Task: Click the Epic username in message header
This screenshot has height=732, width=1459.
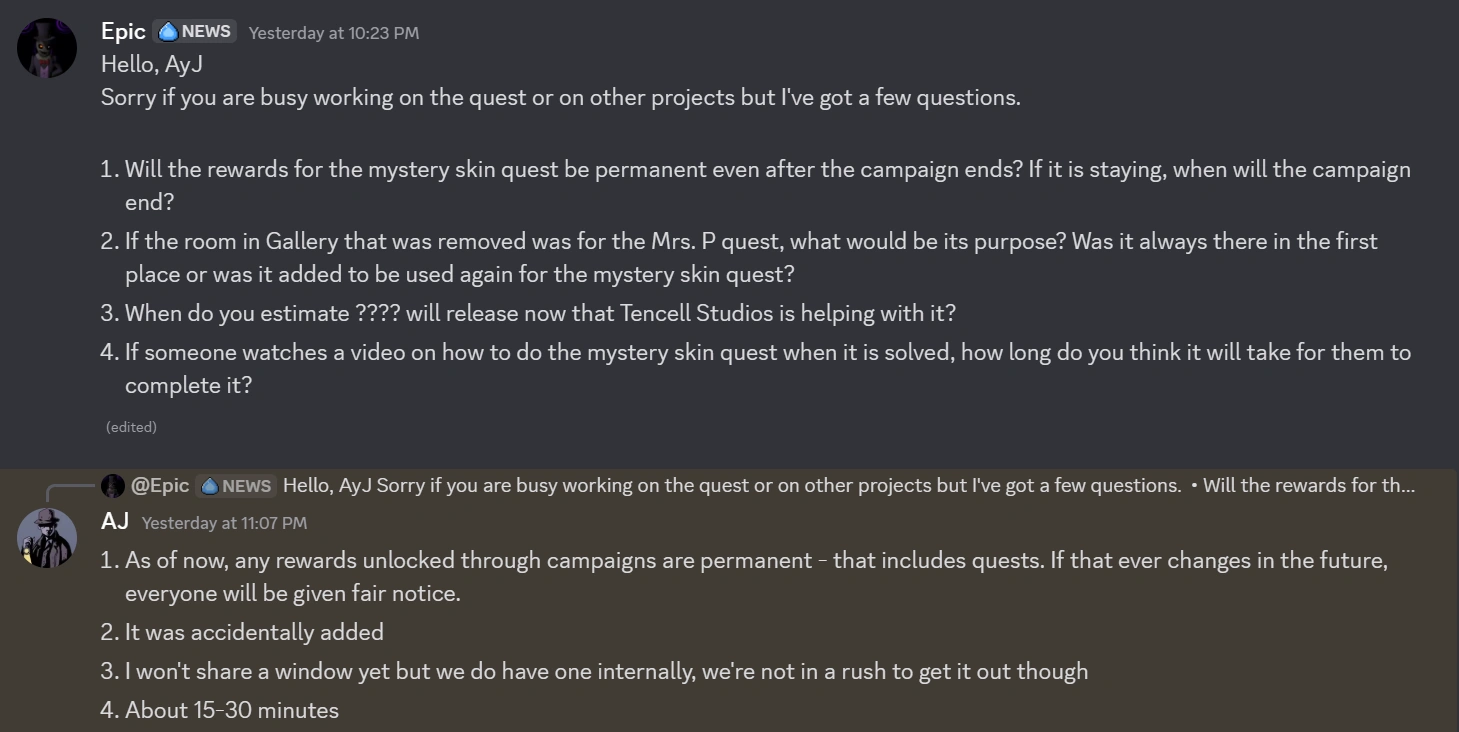Action: [x=123, y=32]
